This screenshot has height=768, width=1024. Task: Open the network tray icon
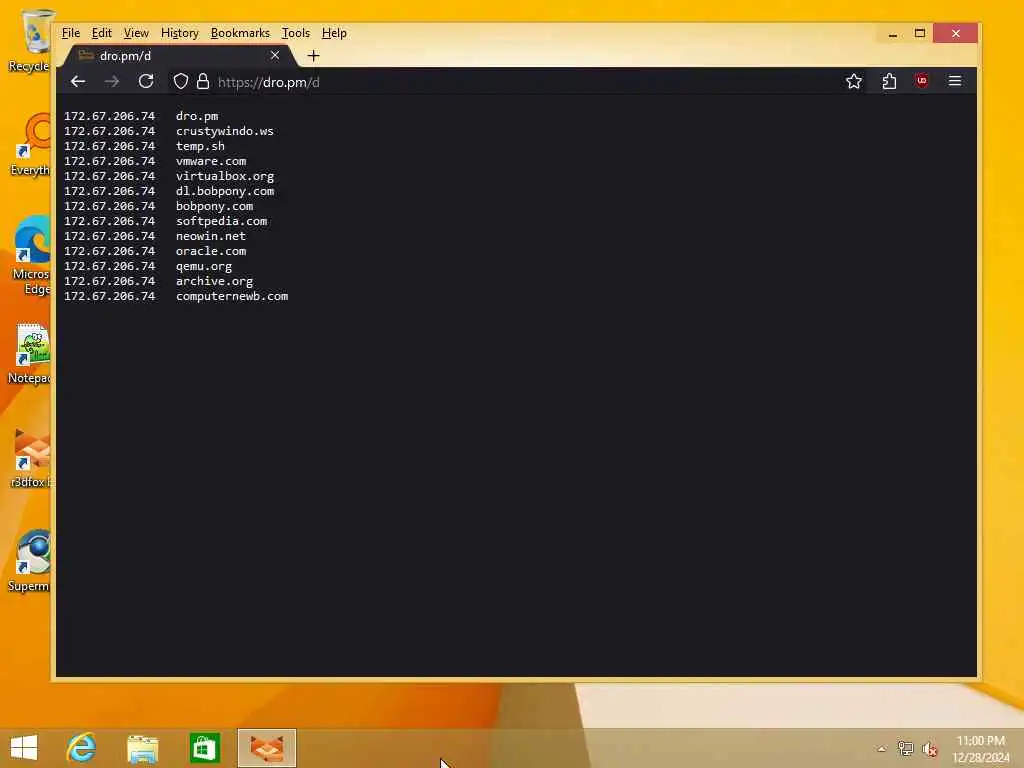(x=905, y=749)
